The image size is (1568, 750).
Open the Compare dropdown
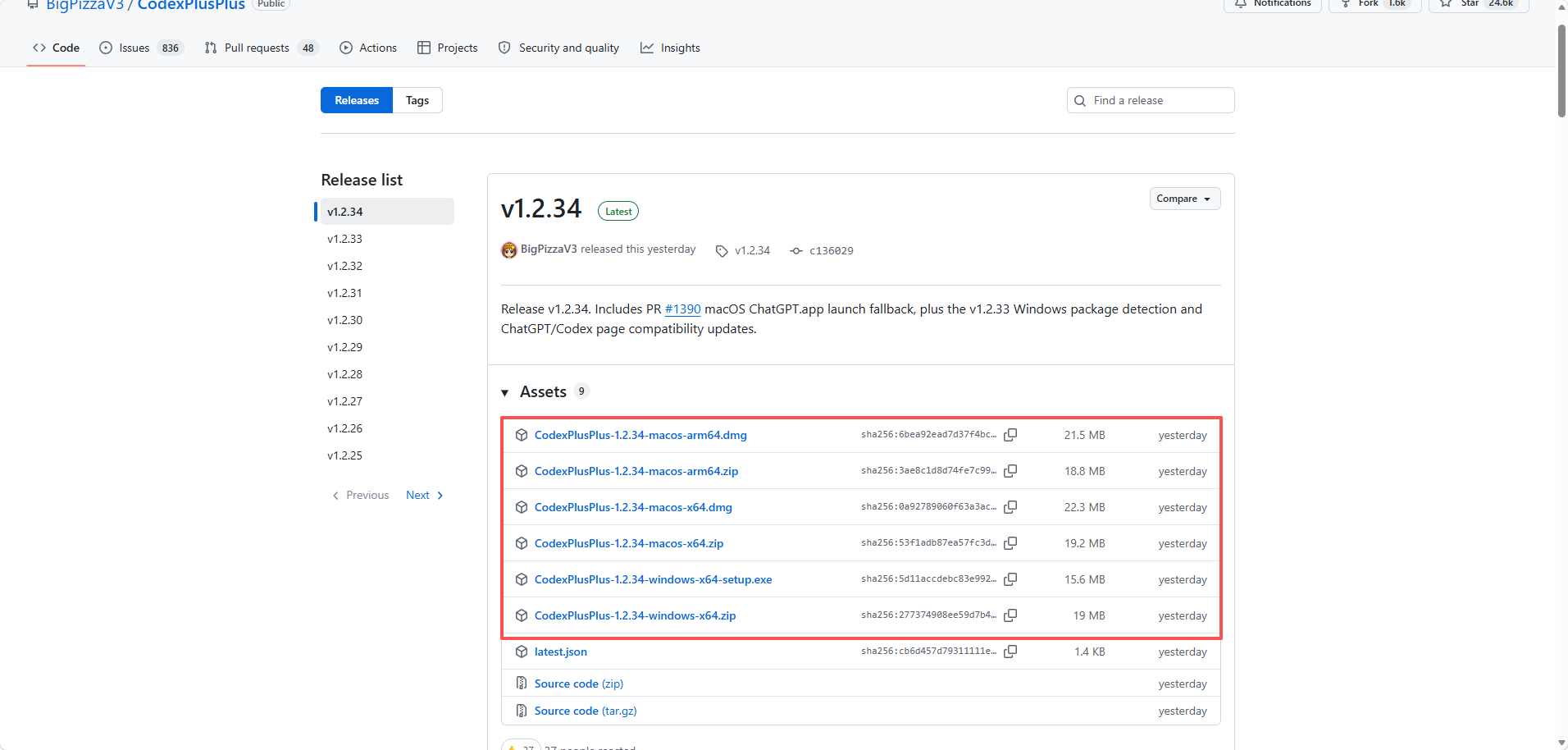(1185, 199)
